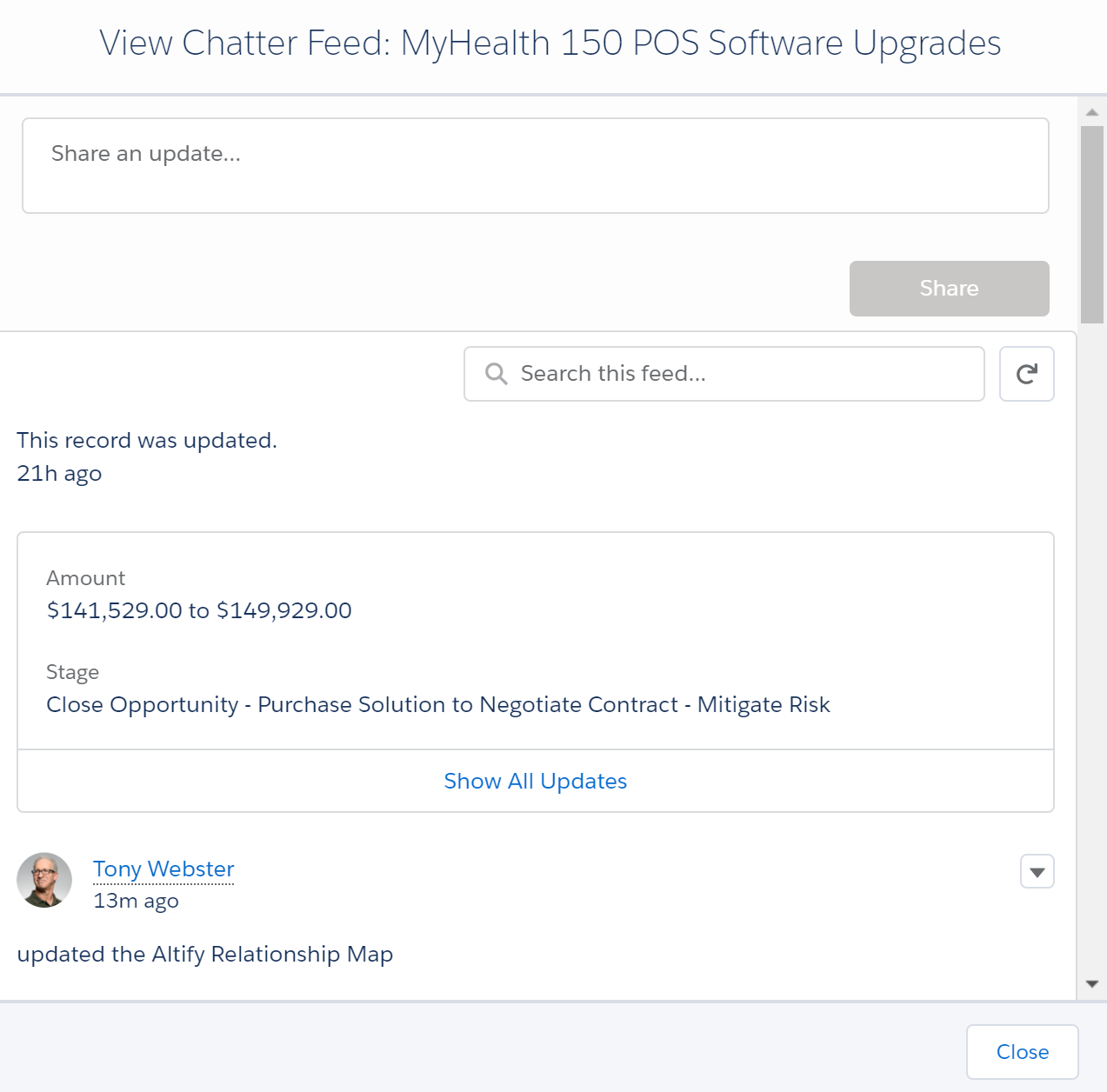This screenshot has height=1092, width=1107.
Task: Click the grey Share button
Action: [949, 289]
